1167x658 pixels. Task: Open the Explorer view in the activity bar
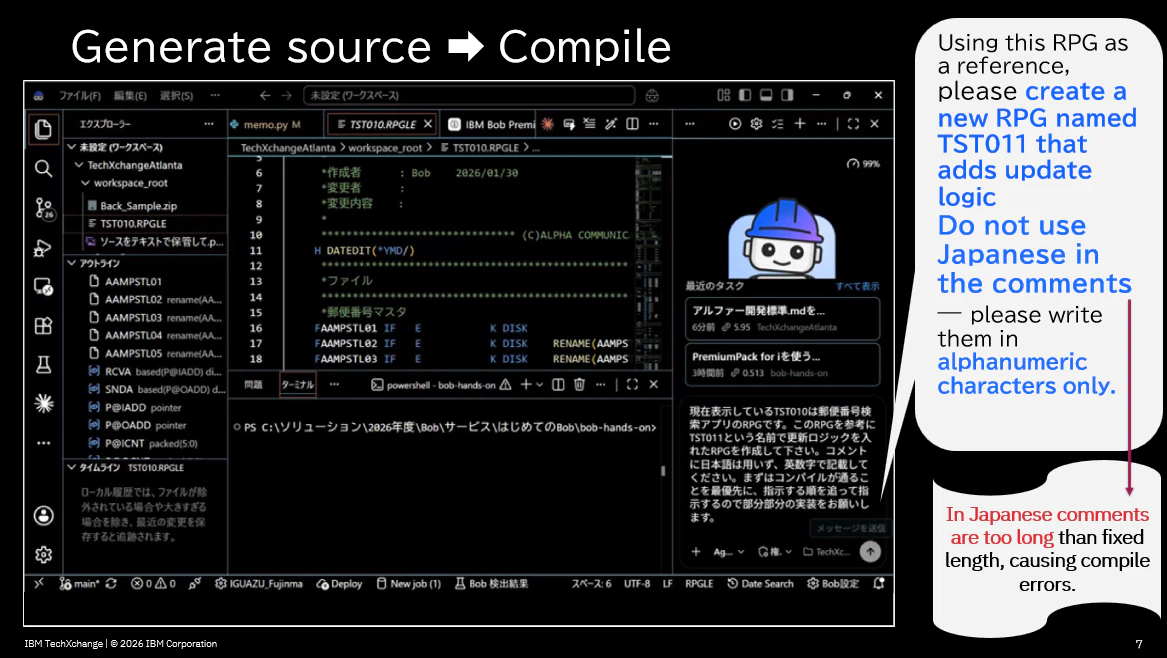pyautogui.click(x=43, y=129)
